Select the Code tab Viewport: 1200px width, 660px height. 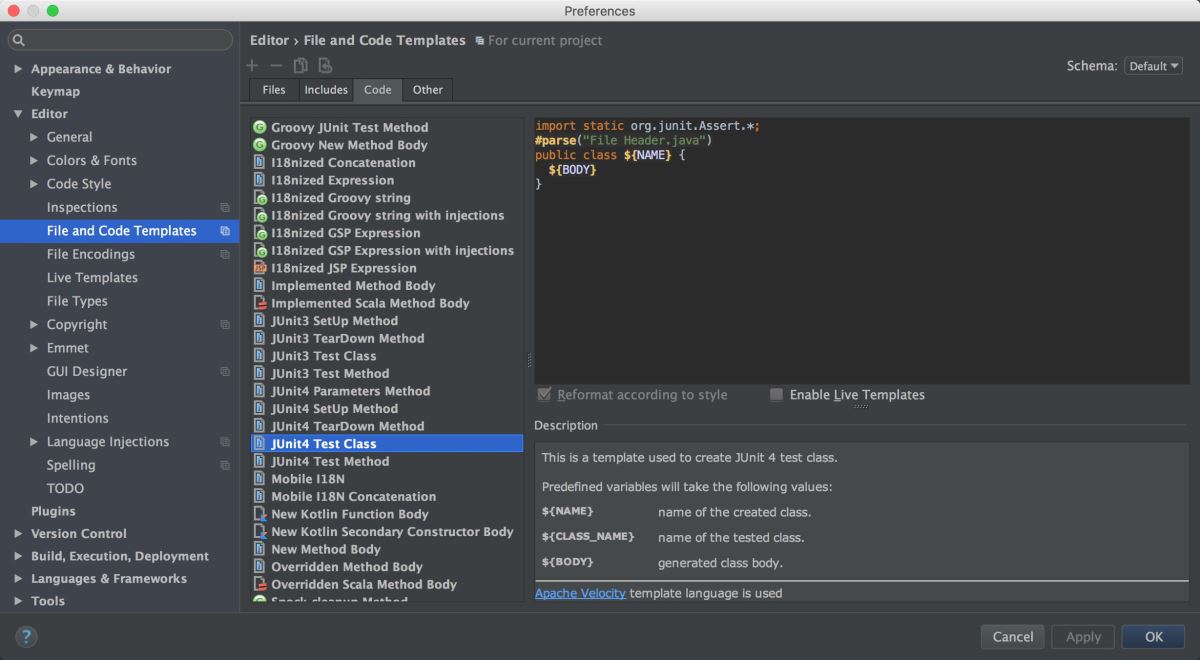[378, 90]
